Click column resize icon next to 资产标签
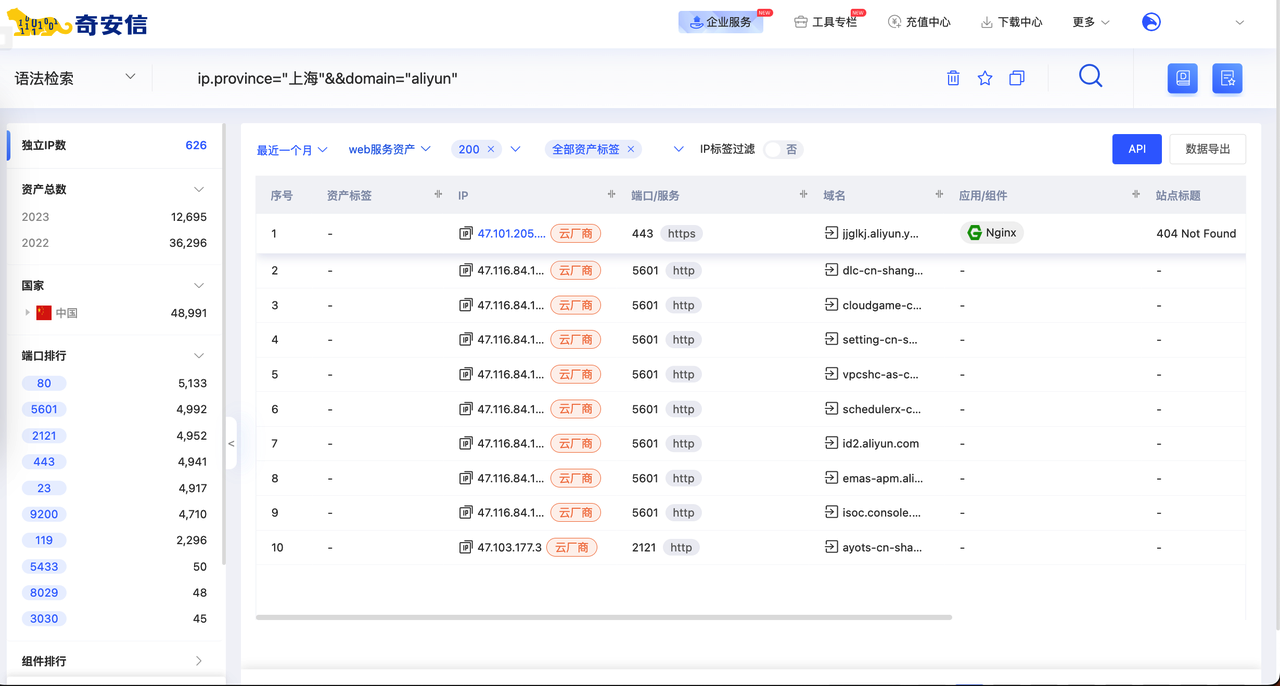The image size is (1280, 686). tap(438, 195)
